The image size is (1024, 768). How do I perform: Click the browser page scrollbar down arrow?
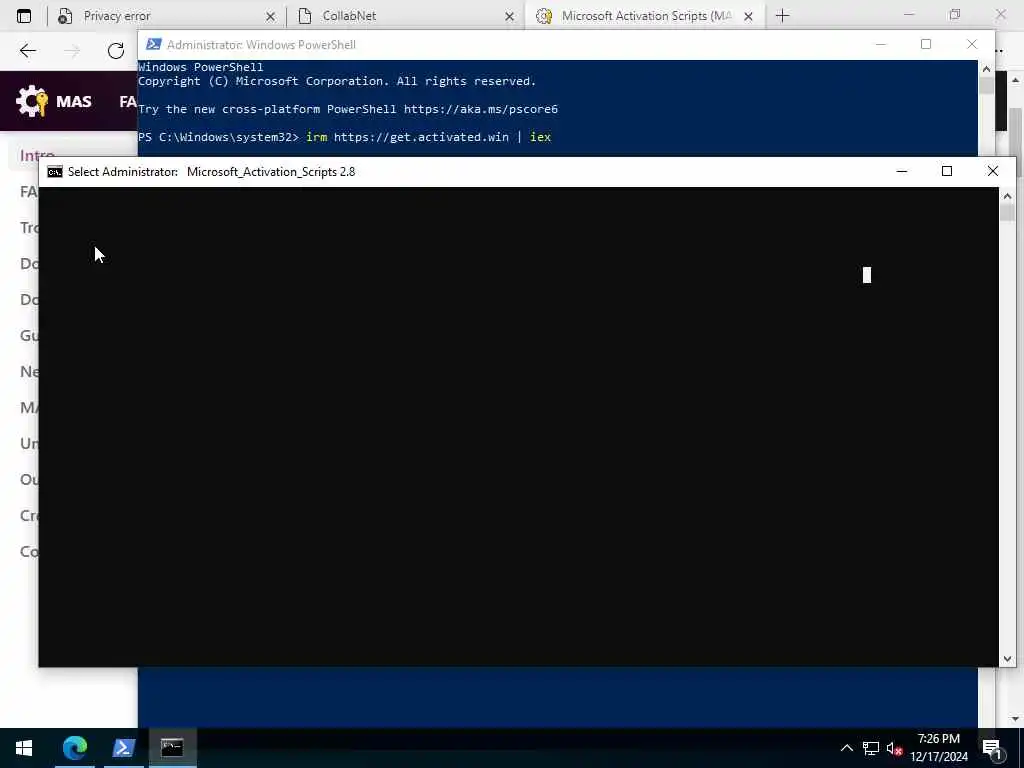coord(1015,719)
